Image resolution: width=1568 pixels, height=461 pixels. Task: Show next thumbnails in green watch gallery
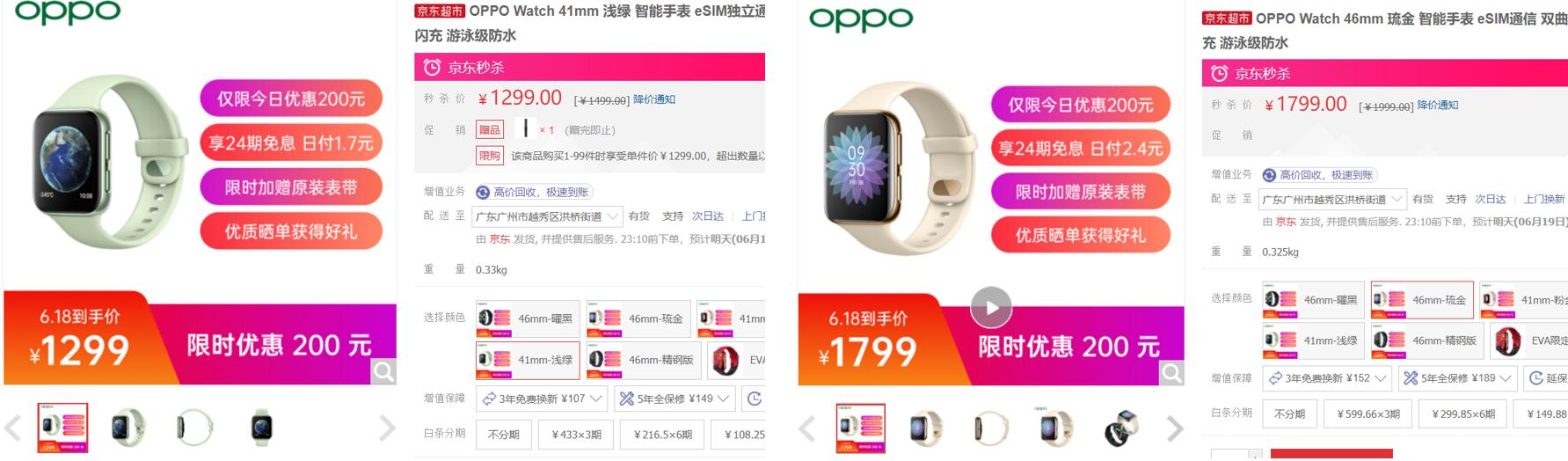tap(387, 428)
